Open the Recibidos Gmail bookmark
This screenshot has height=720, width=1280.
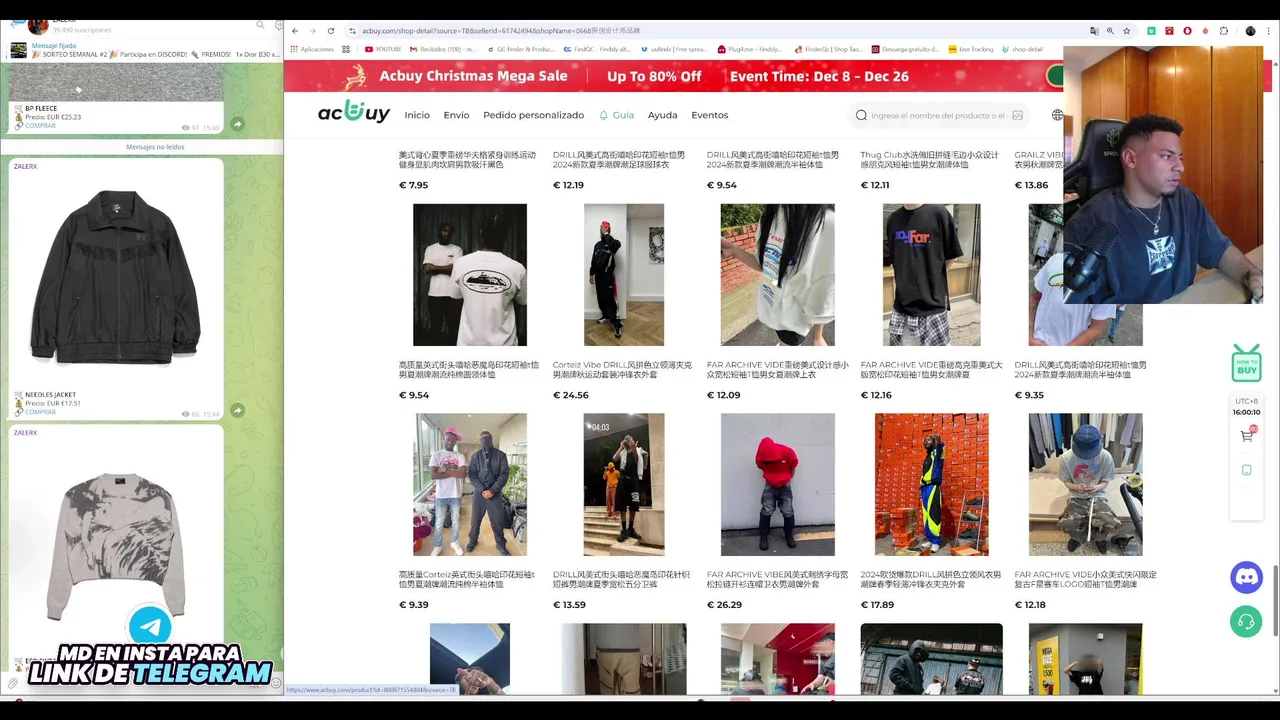442,49
